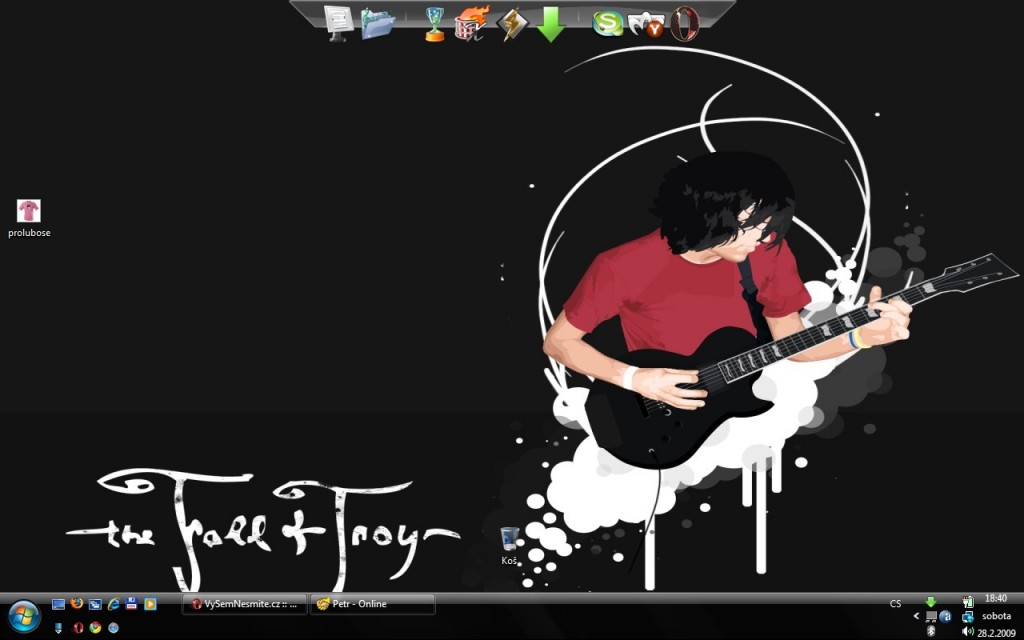This screenshot has height=640, width=1024.
Task: Check the battery power tray icon
Action: point(968,601)
